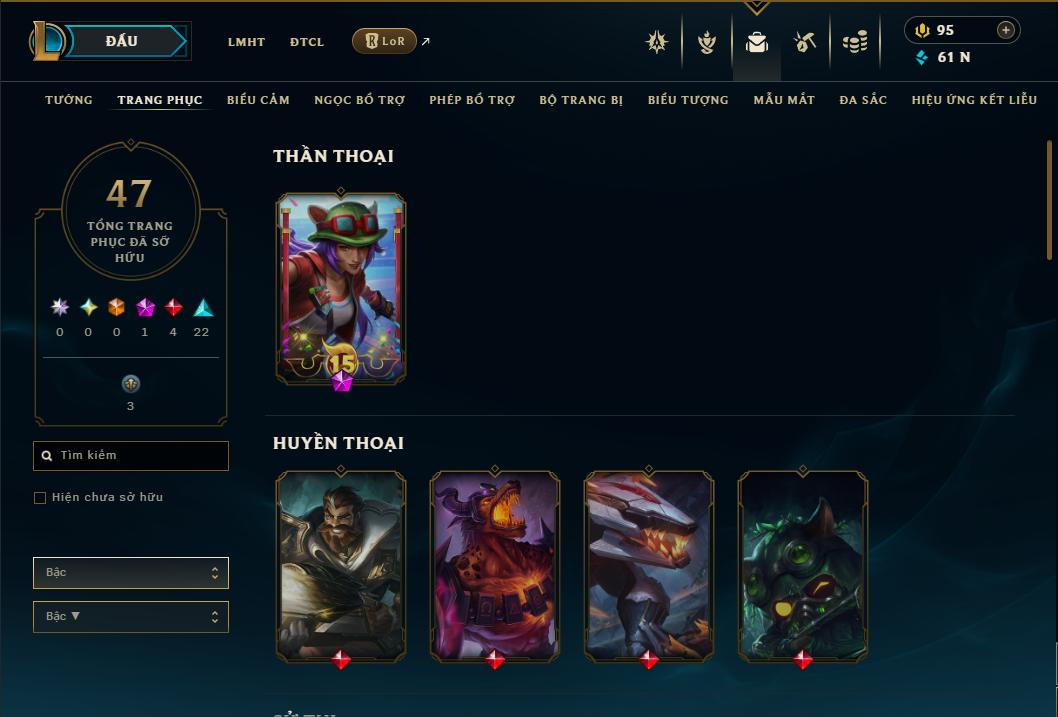Open the Store coins icon
Viewport: 1058px width, 717px height.
(855, 42)
